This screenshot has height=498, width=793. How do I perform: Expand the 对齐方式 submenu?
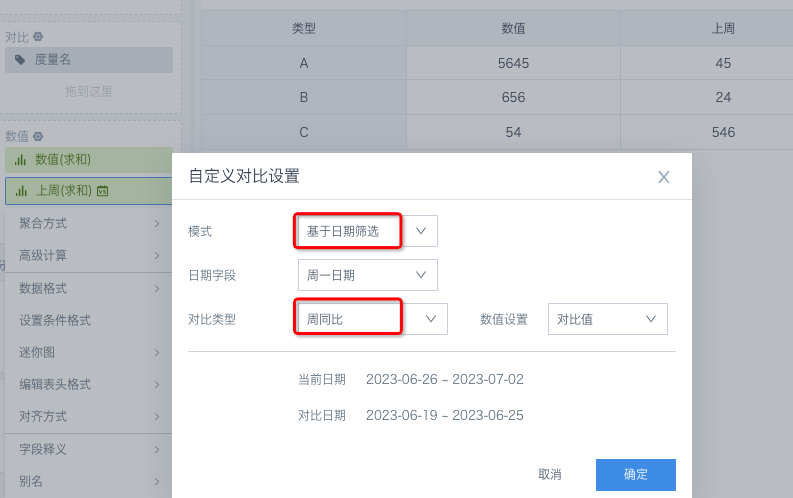pyautogui.click(x=89, y=417)
